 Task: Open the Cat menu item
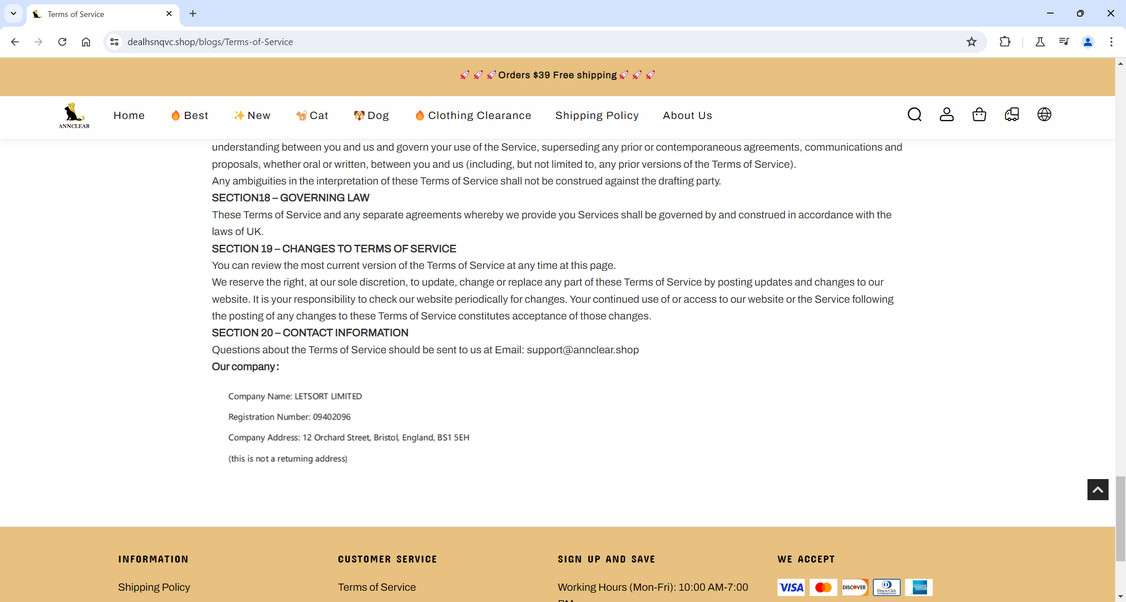pyautogui.click(x=312, y=115)
